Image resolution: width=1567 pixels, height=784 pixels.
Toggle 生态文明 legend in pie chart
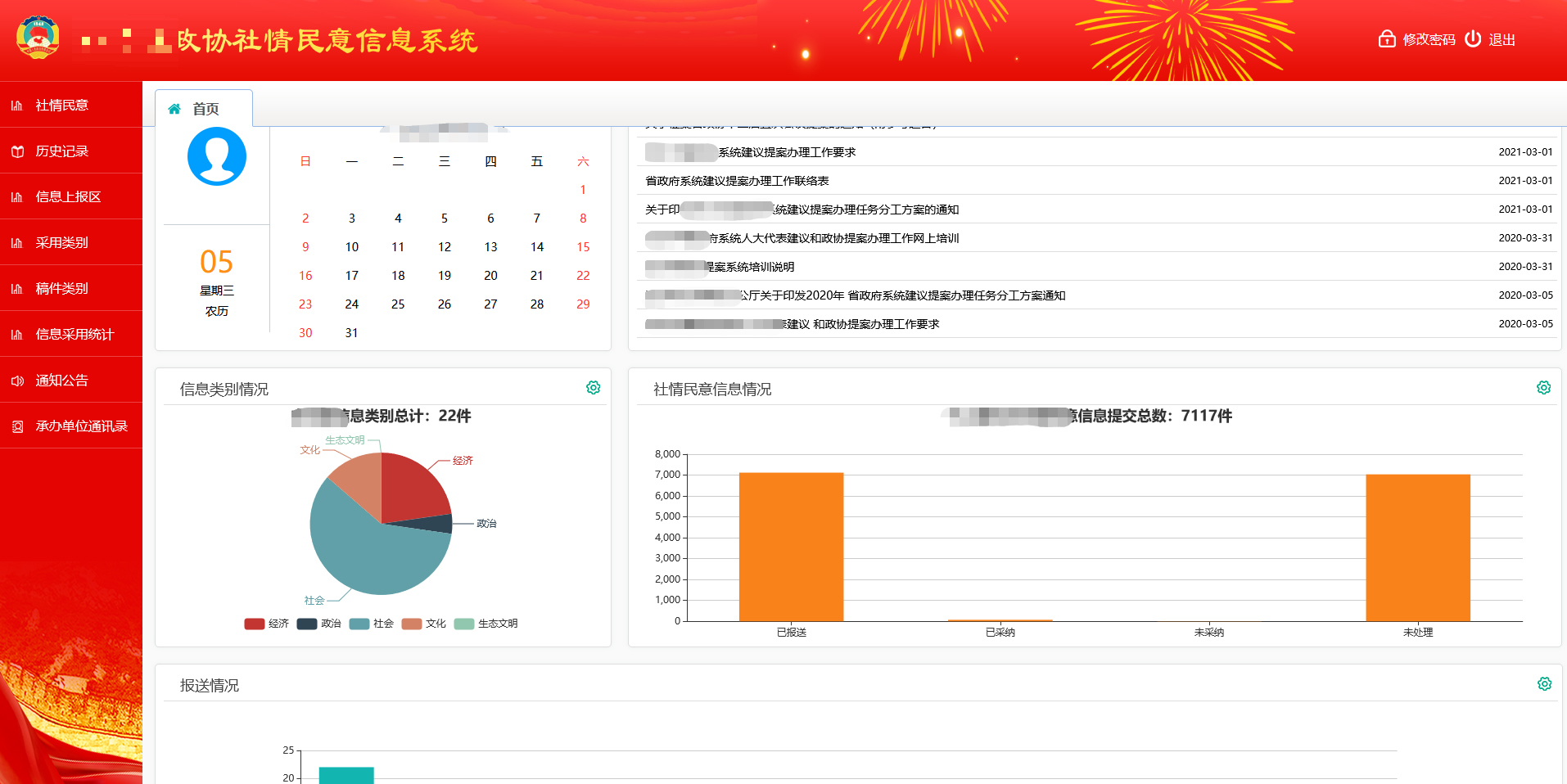(486, 624)
